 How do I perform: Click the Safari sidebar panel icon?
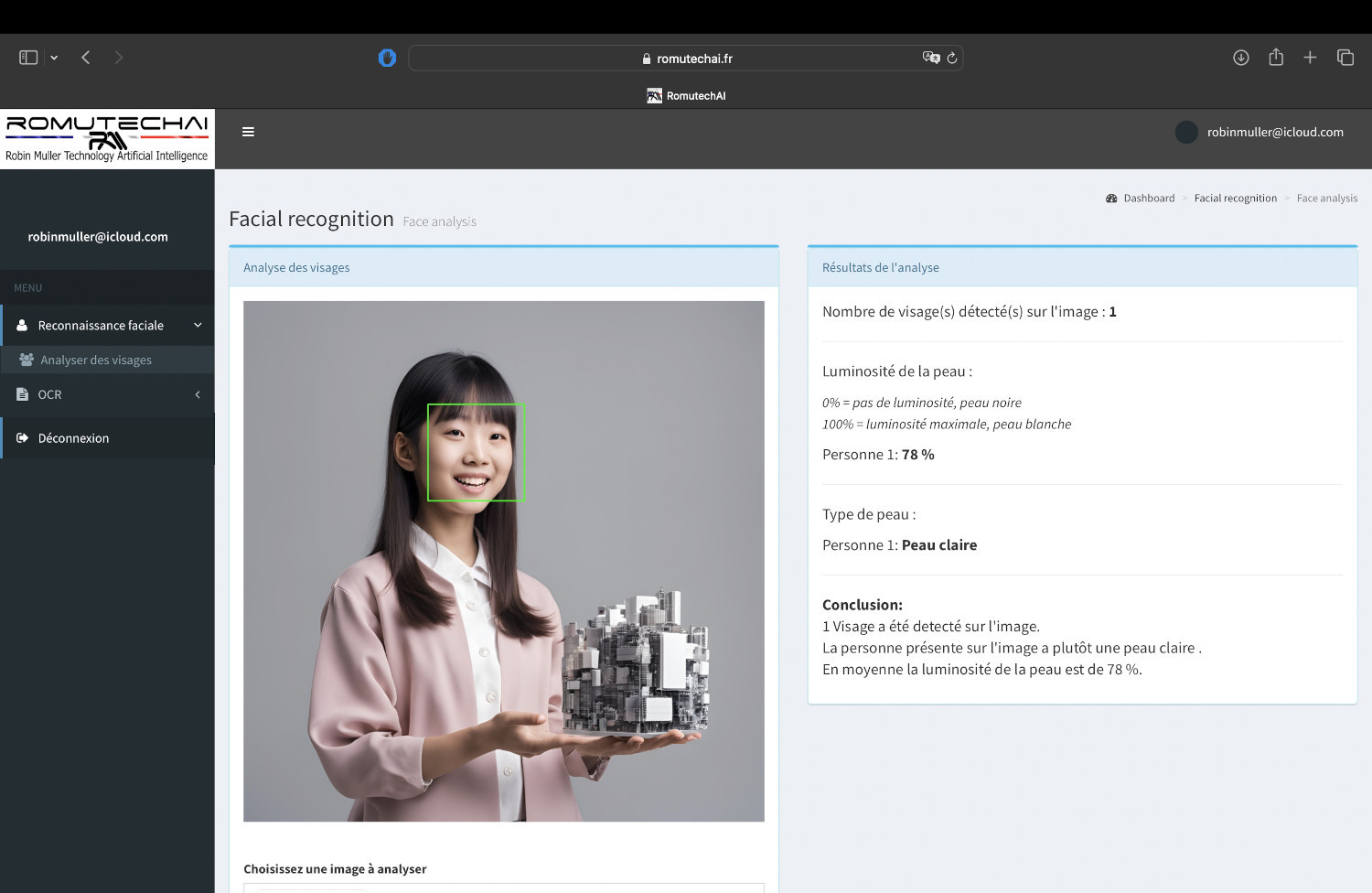[x=28, y=58]
